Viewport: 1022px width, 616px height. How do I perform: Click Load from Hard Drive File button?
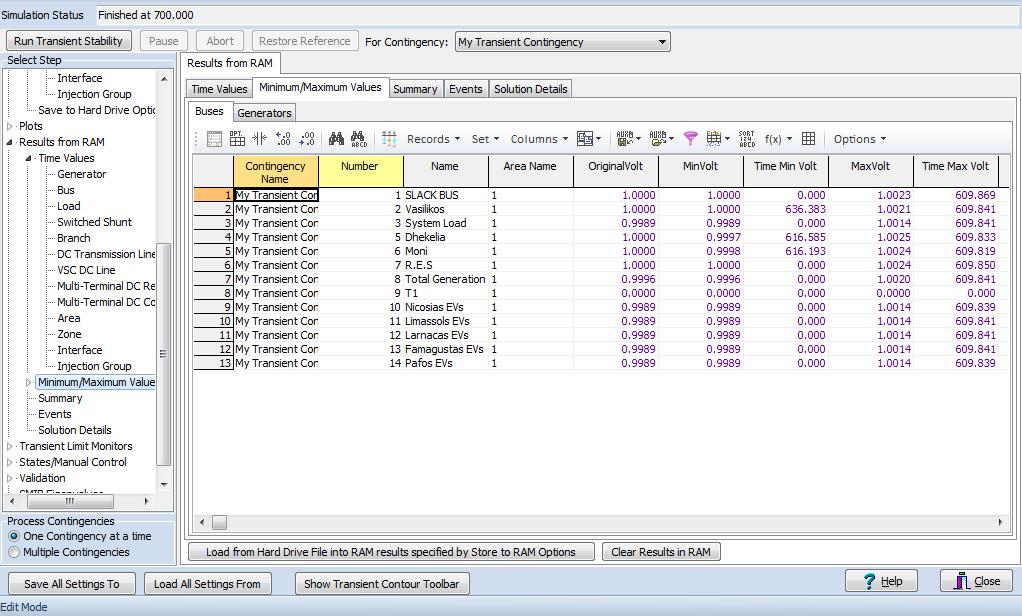(x=391, y=552)
